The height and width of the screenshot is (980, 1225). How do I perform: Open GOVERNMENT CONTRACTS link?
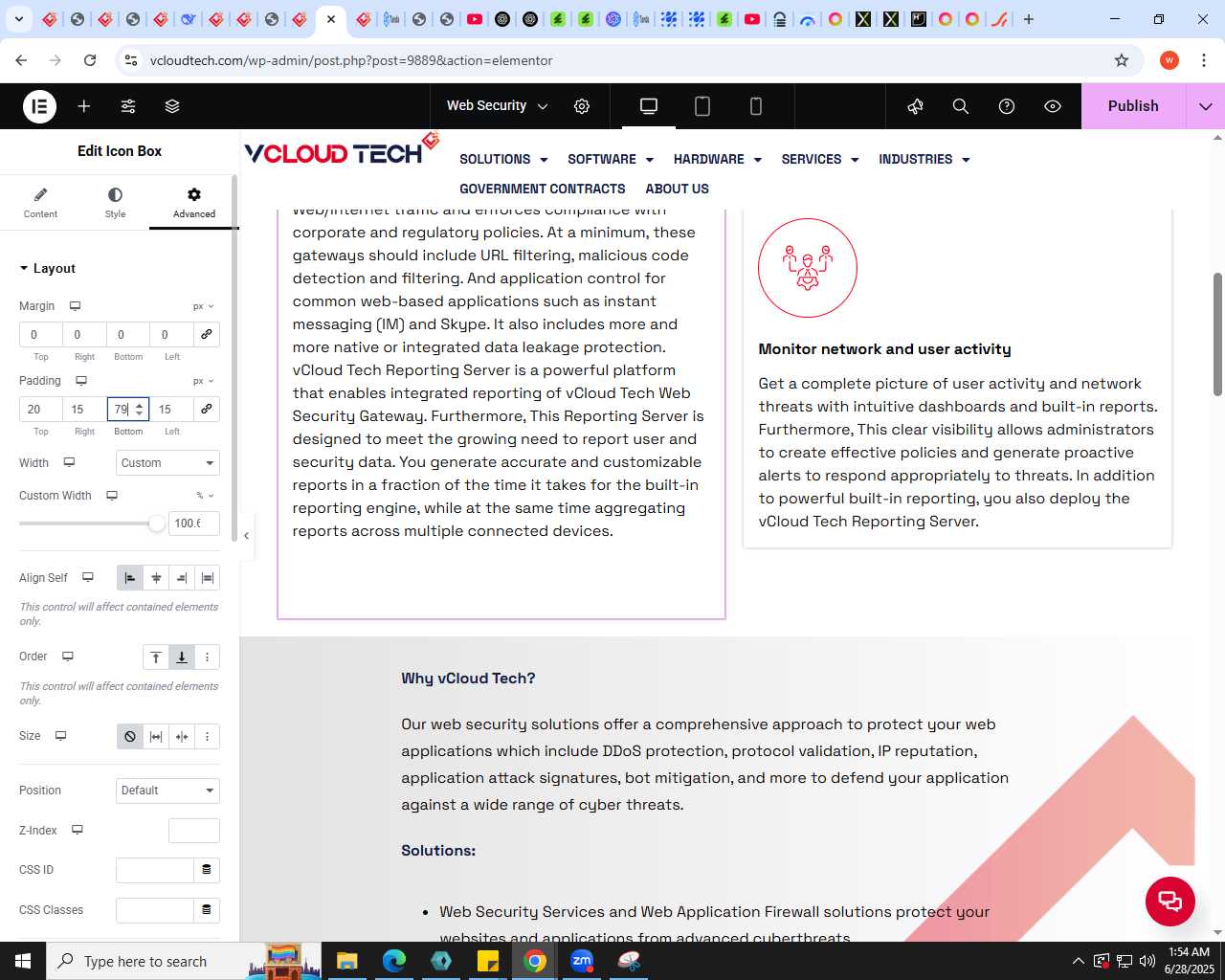(543, 189)
